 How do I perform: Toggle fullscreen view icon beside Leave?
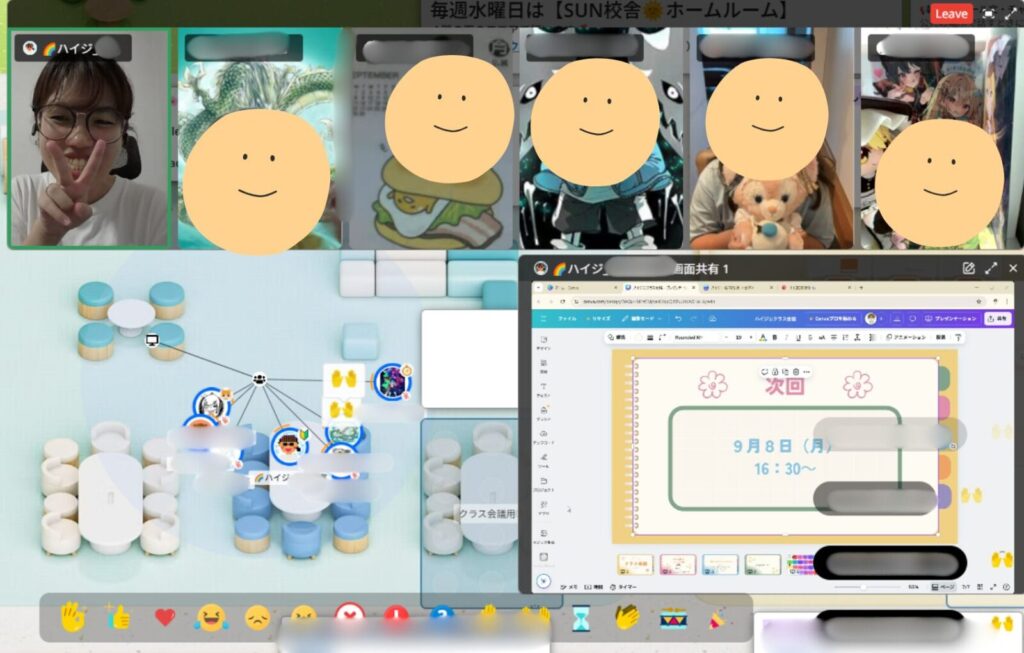click(989, 13)
